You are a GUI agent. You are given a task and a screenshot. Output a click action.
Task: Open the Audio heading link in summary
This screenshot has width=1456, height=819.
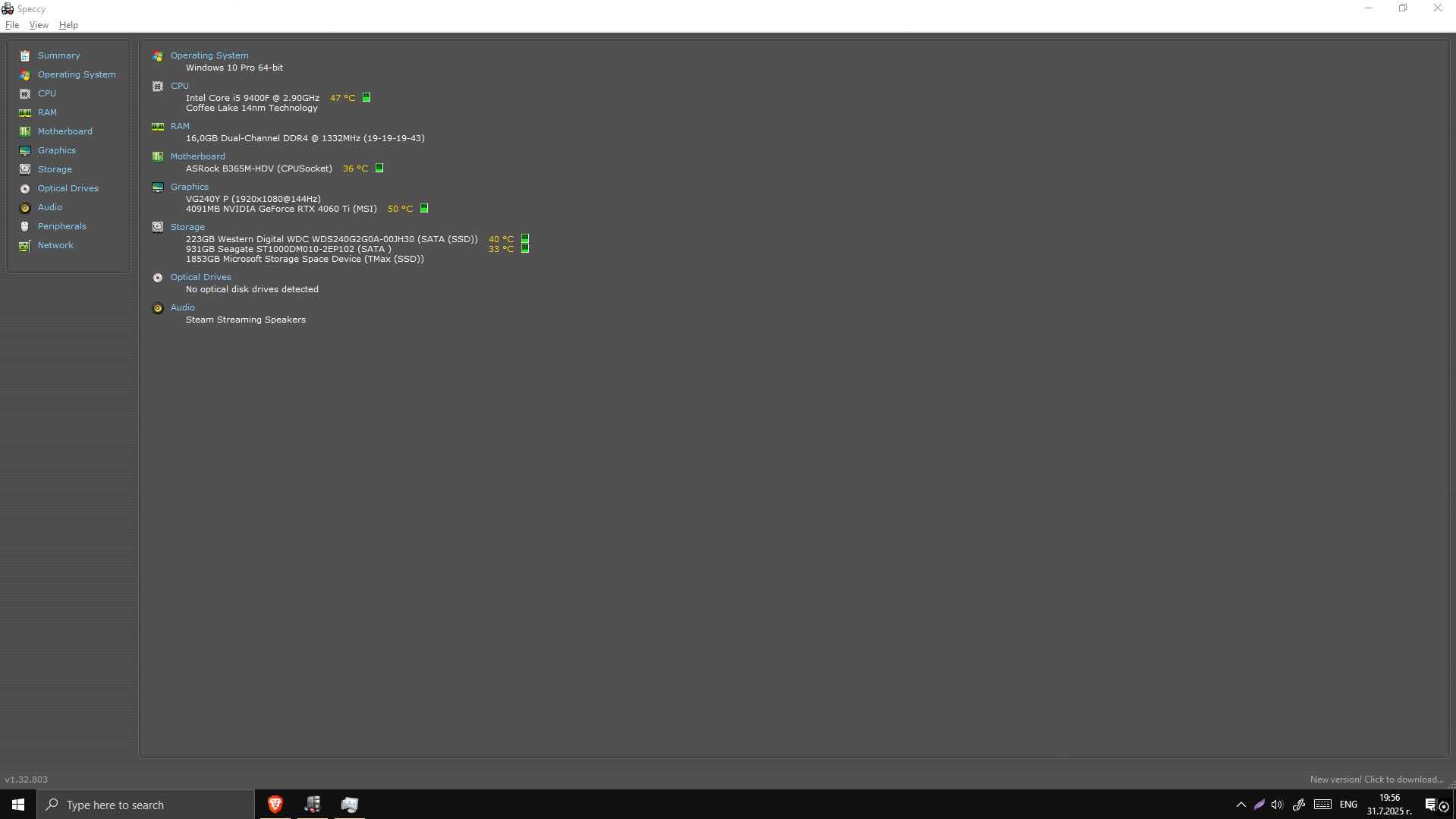click(182, 307)
